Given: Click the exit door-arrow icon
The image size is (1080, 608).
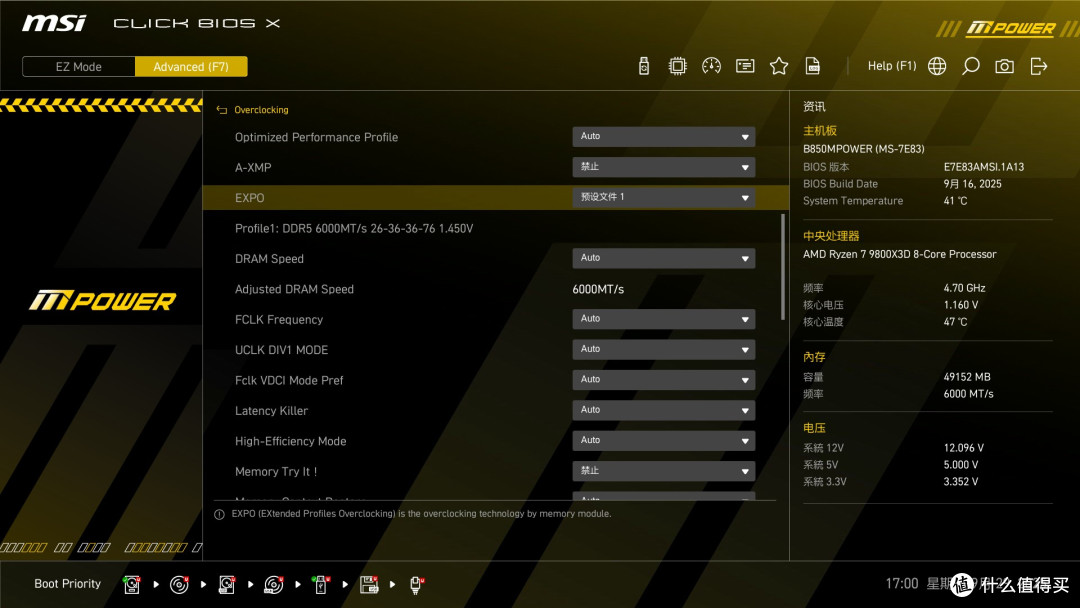Looking at the screenshot, I should [1039, 66].
